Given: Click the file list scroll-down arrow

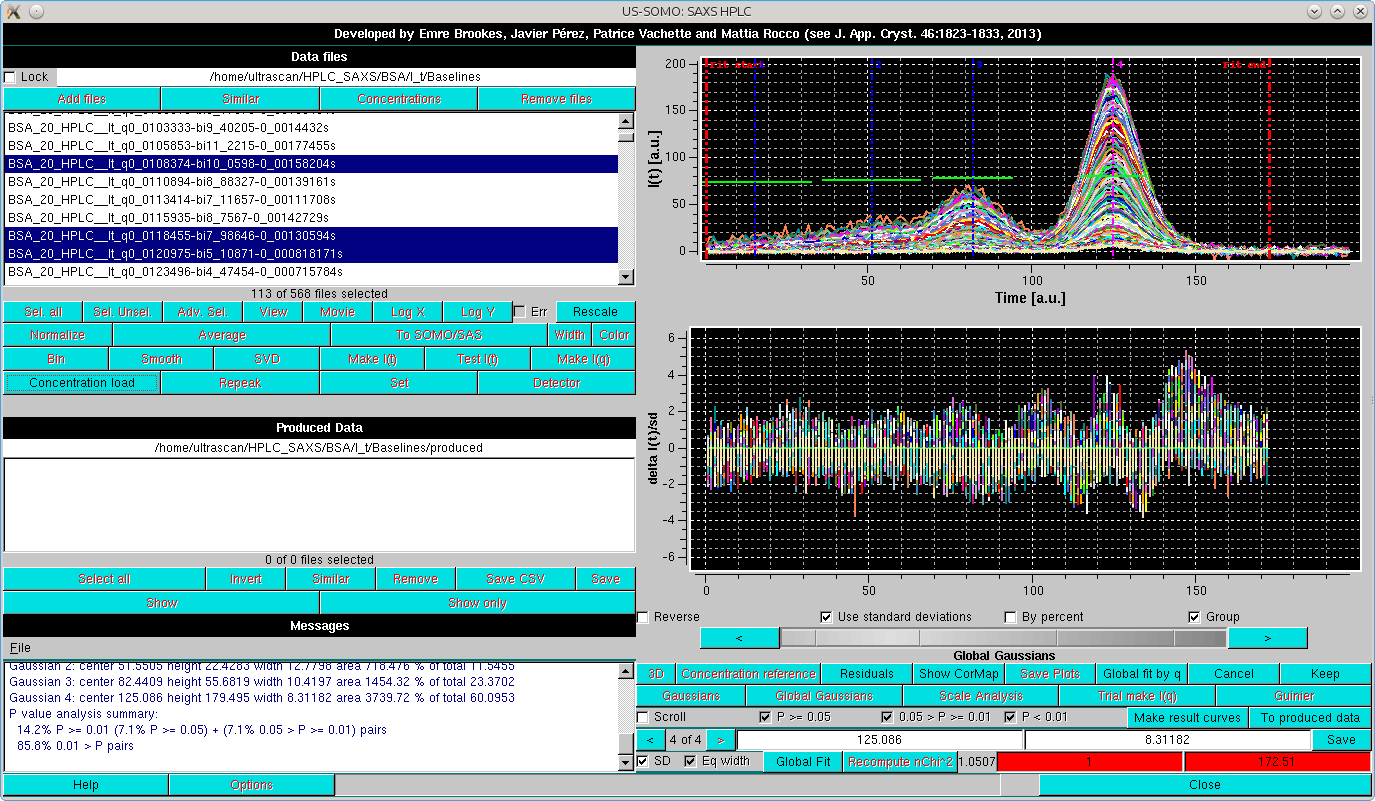Looking at the screenshot, I should coord(627,278).
